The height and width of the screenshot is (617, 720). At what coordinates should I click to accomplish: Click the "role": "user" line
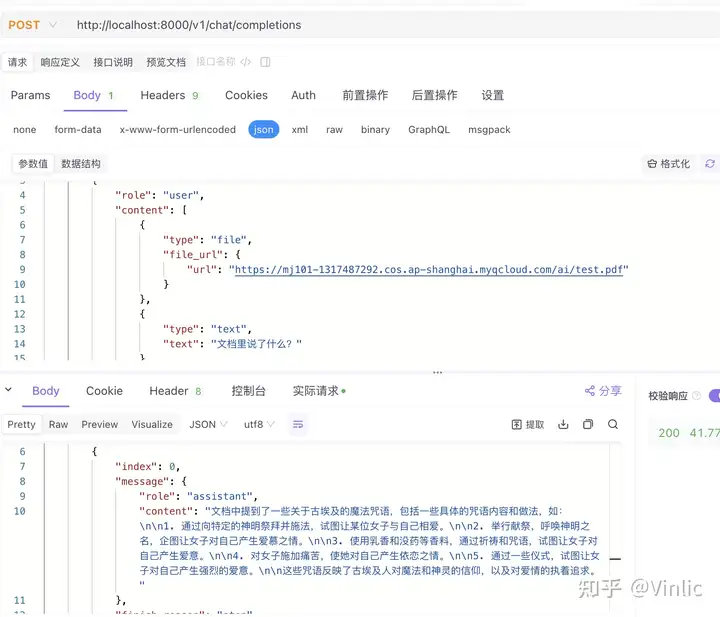pos(159,195)
